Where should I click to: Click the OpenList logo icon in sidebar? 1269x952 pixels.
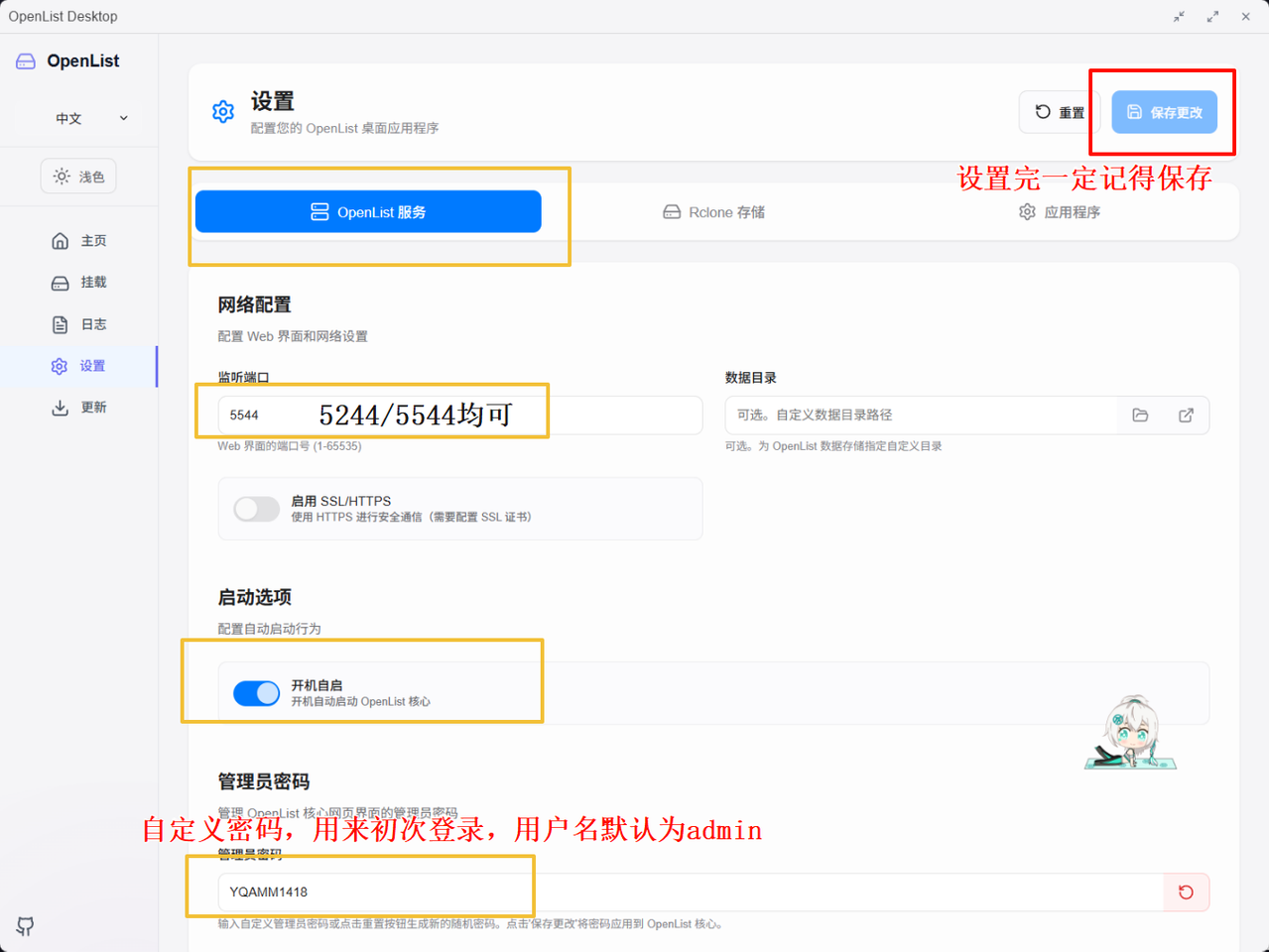pyautogui.click(x=26, y=61)
